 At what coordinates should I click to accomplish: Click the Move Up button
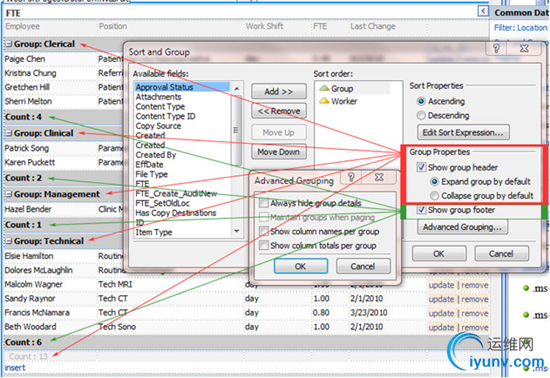(279, 133)
